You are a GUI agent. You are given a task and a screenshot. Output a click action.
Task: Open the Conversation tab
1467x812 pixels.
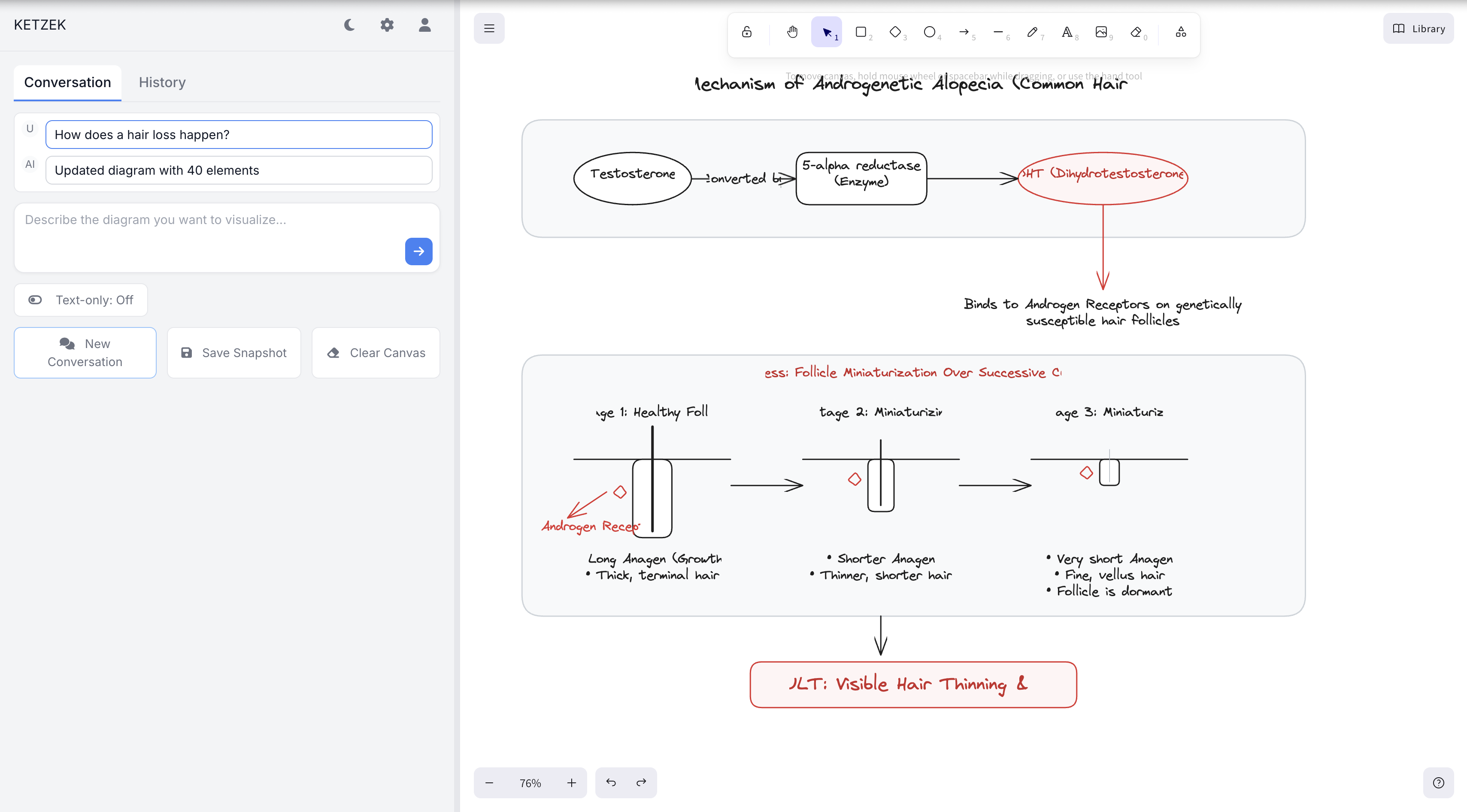click(x=67, y=82)
